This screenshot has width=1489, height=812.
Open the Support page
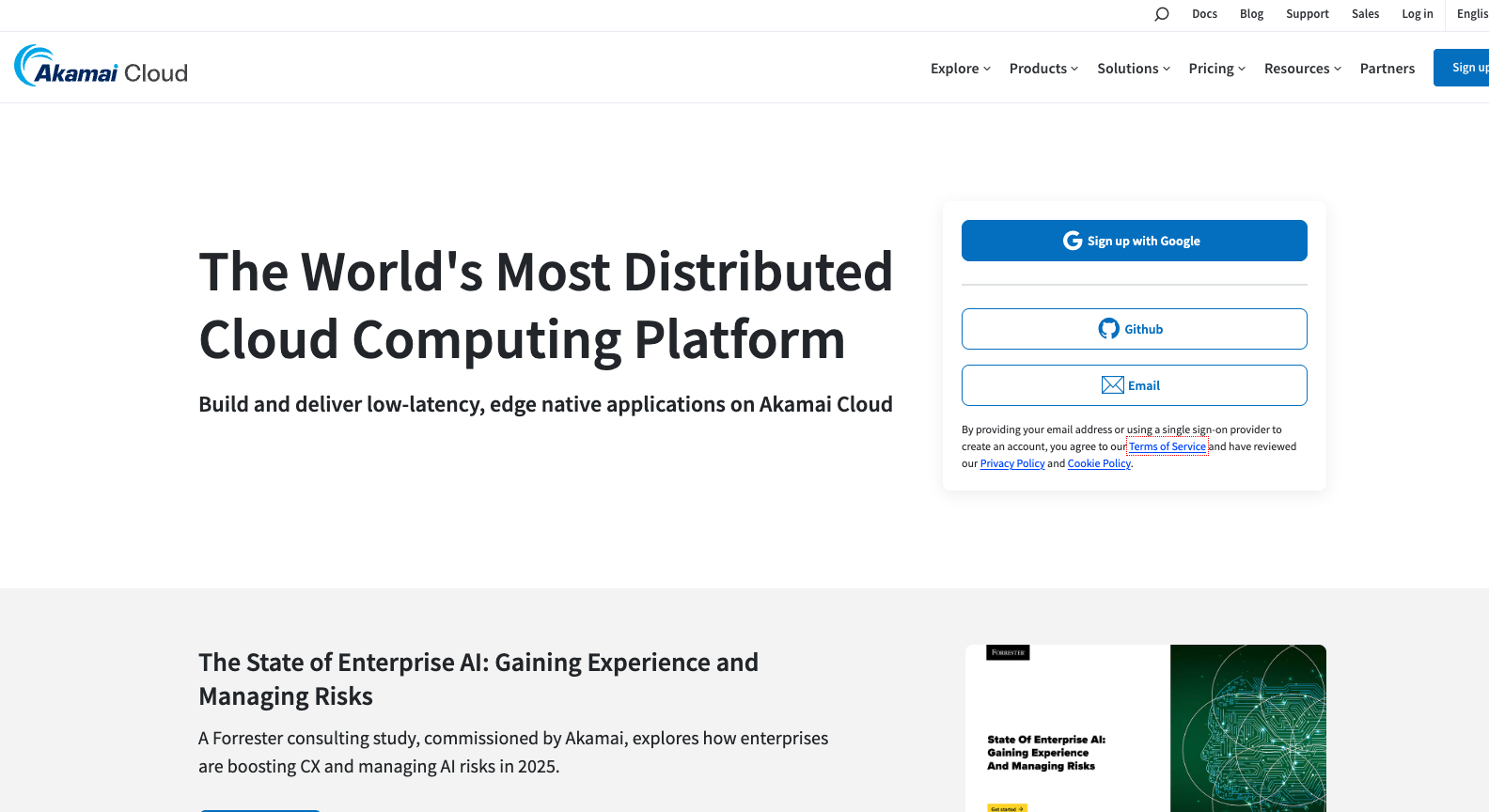click(1308, 14)
